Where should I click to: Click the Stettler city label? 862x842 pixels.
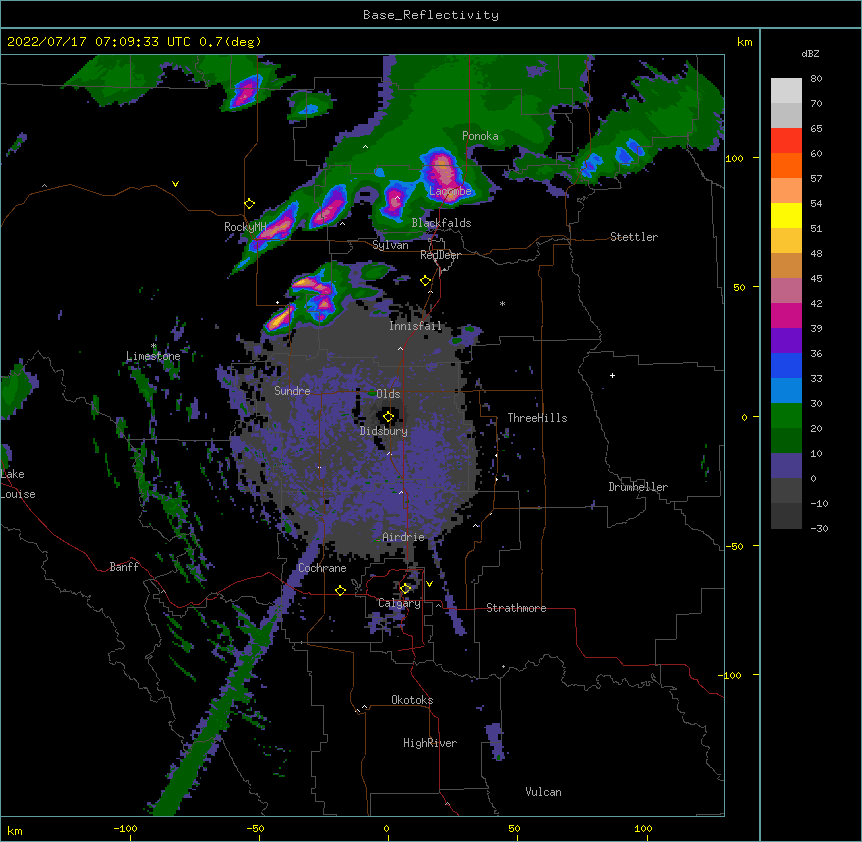point(634,237)
